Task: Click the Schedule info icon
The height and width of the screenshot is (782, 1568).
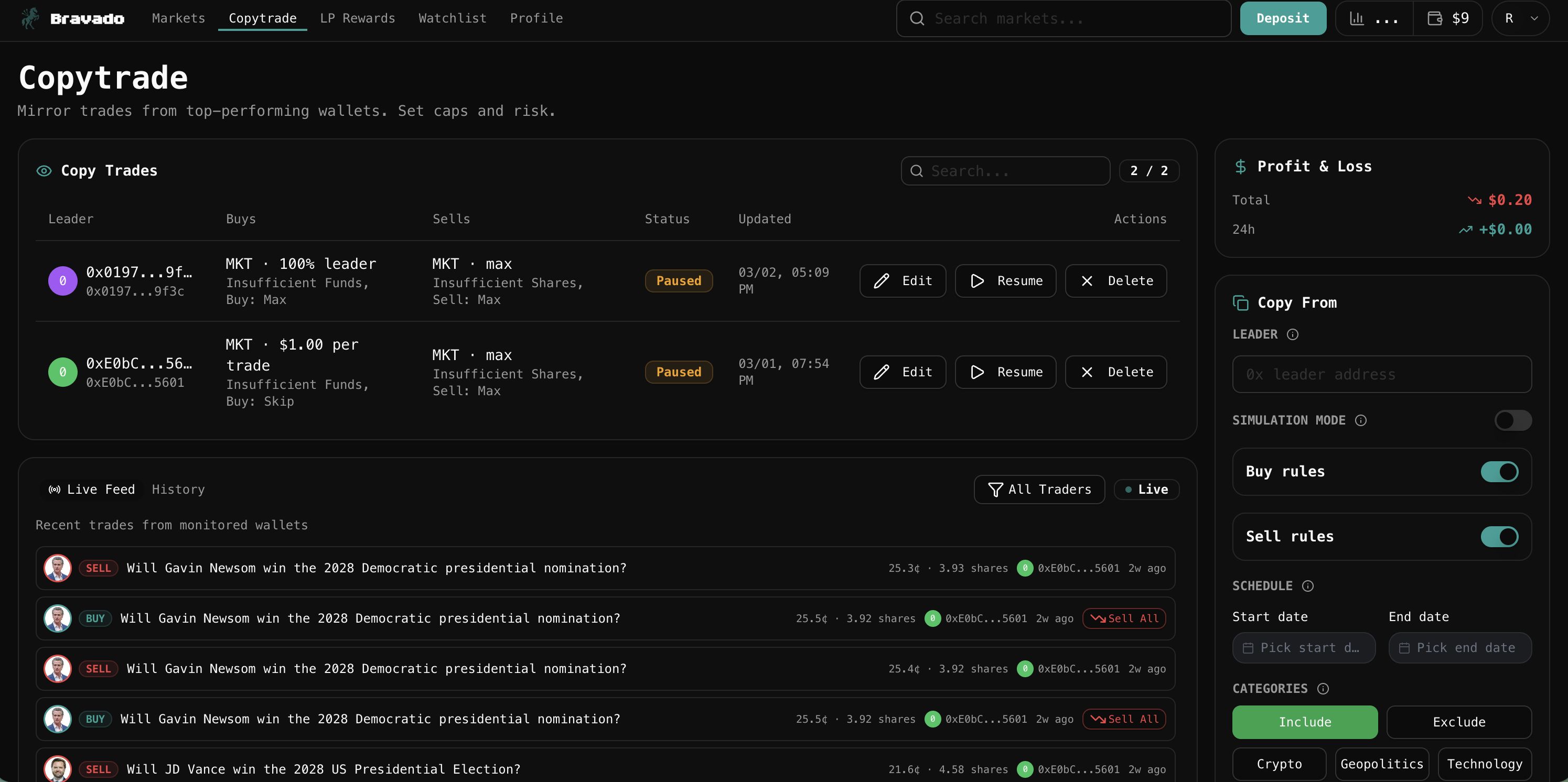Action: tap(1307, 585)
